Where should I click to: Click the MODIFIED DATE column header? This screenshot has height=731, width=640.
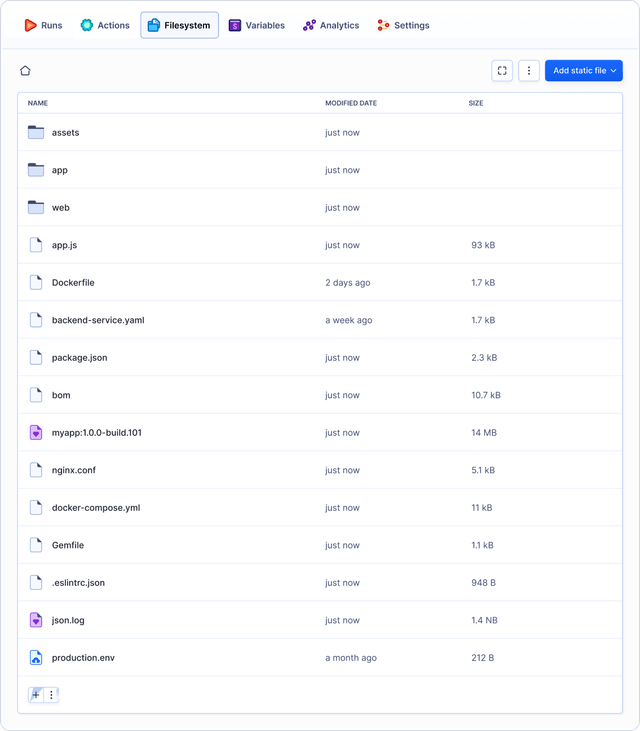tap(351, 103)
